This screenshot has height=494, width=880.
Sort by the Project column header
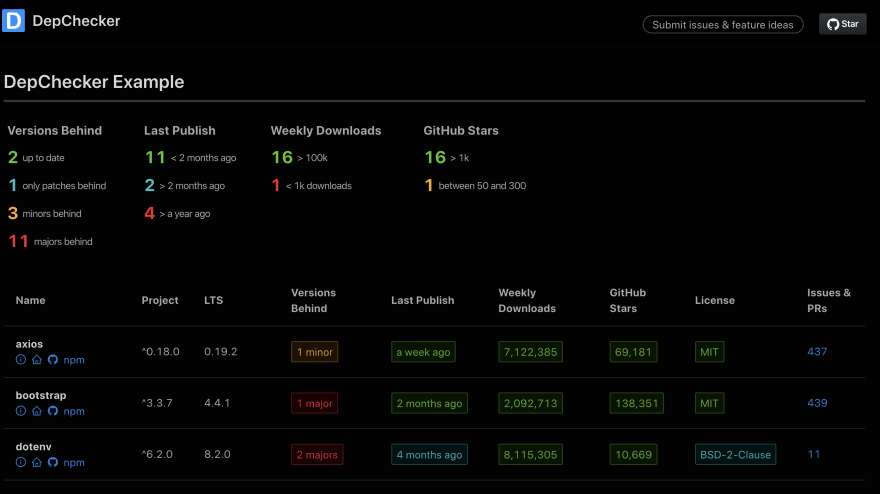[x=160, y=300]
